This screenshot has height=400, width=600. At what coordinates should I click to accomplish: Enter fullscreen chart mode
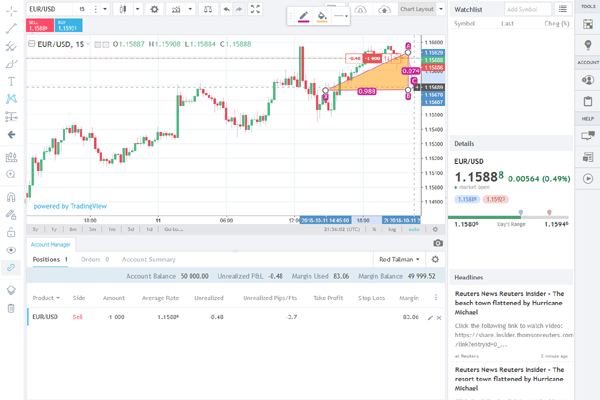point(255,9)
